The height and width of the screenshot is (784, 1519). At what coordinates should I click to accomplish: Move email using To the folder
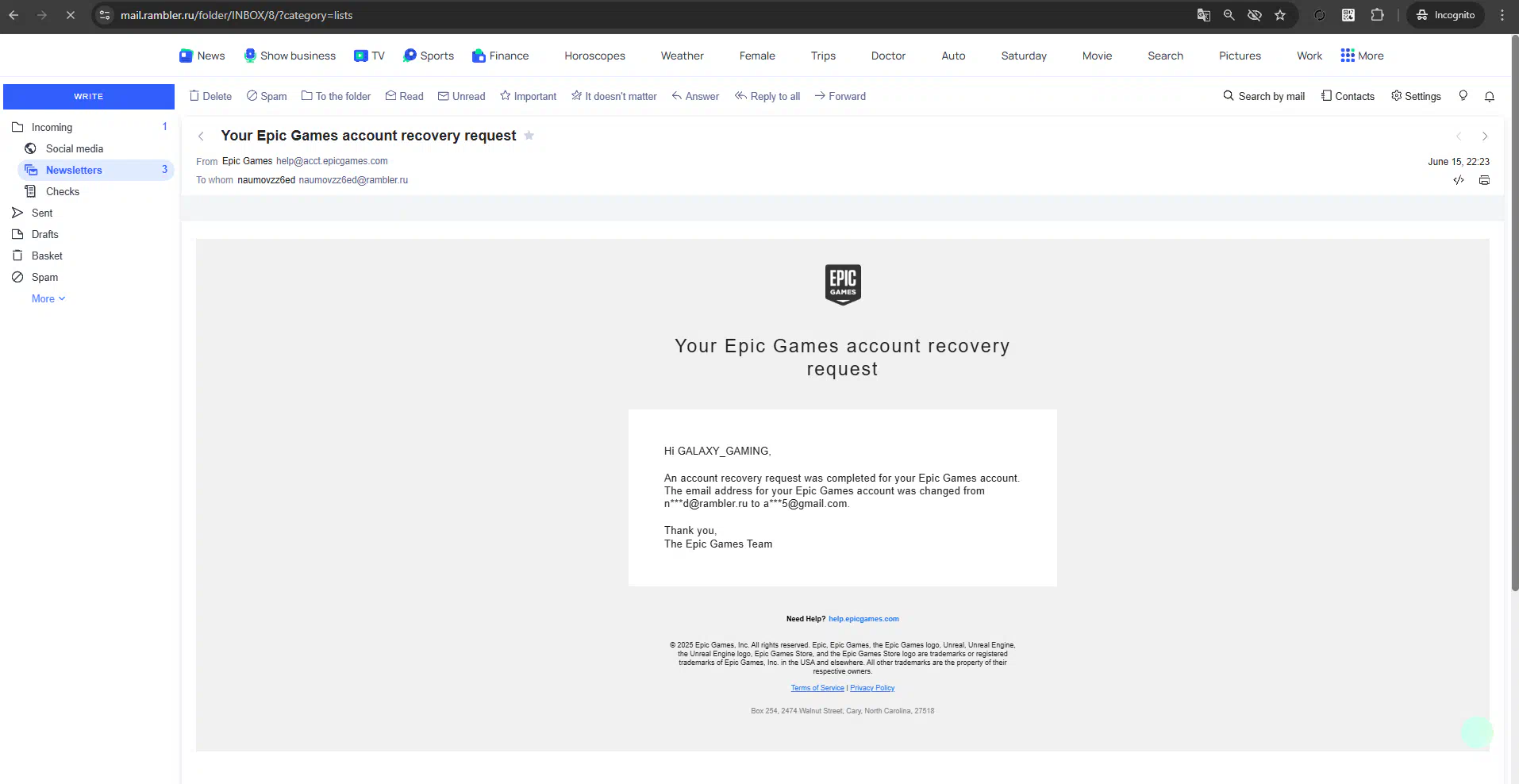pos(336,96)
